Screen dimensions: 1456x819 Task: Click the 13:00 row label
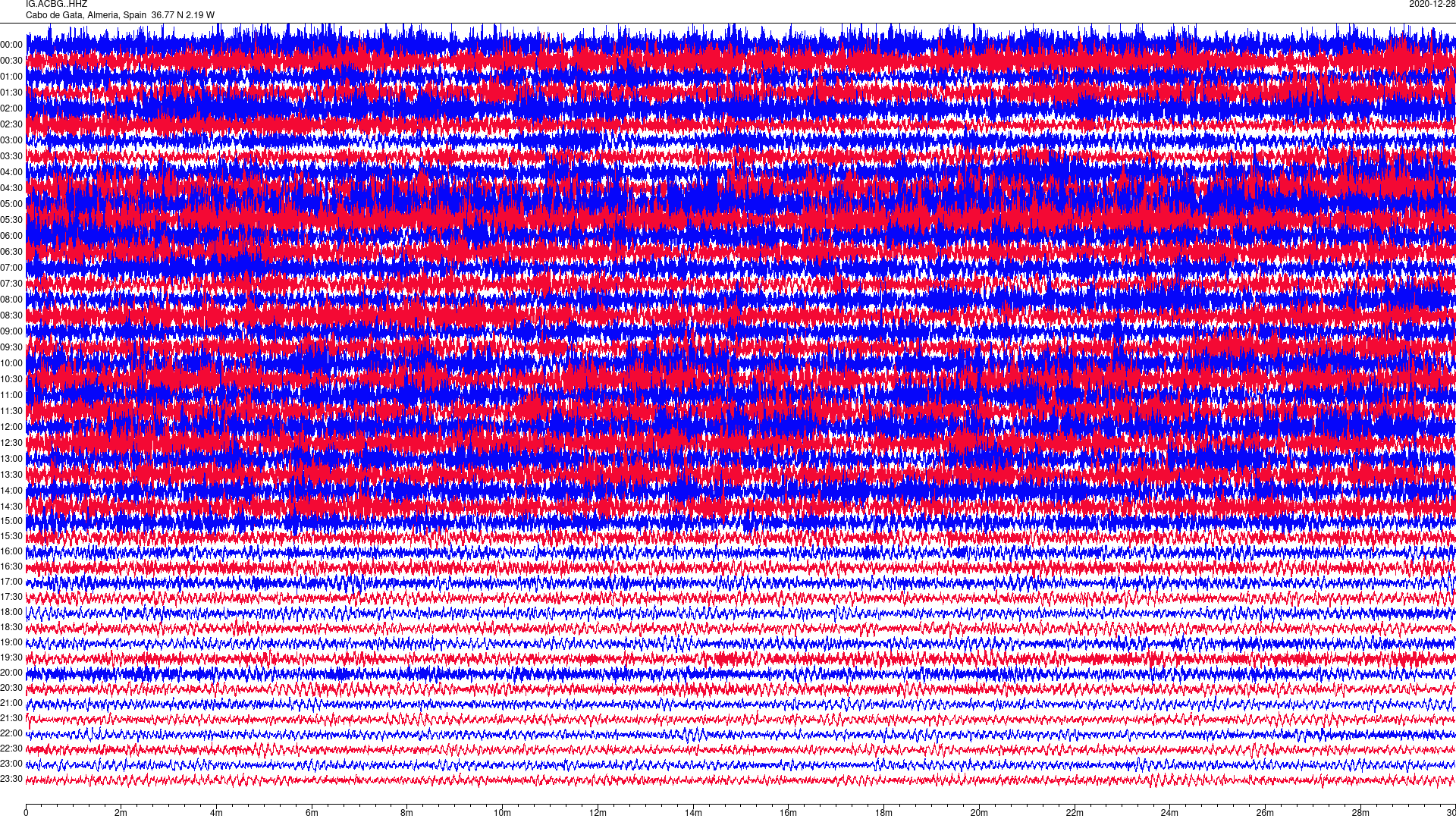11,459
